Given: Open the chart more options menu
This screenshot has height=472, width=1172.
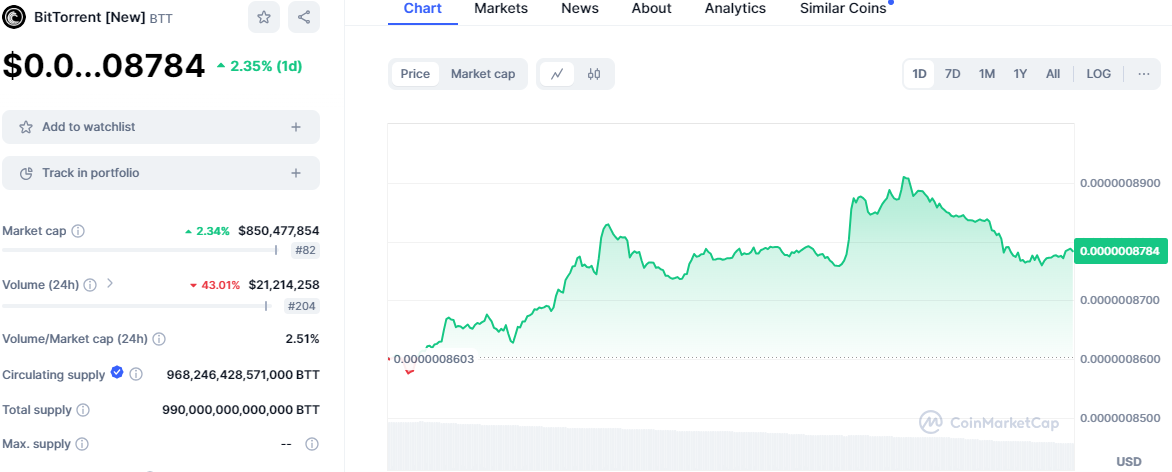Looking at the screenshot, I should tap(1144, 74).
